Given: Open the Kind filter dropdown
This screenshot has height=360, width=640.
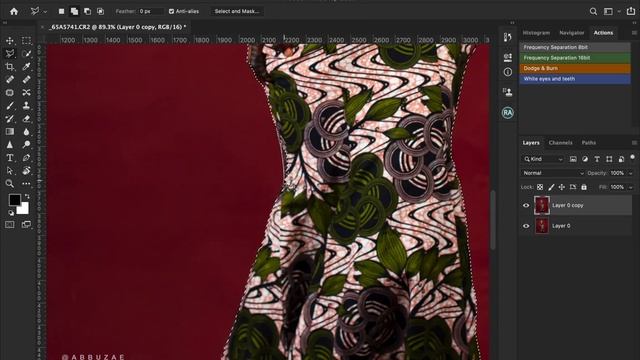Looking at the screenshot, I should tap(543, 159).
